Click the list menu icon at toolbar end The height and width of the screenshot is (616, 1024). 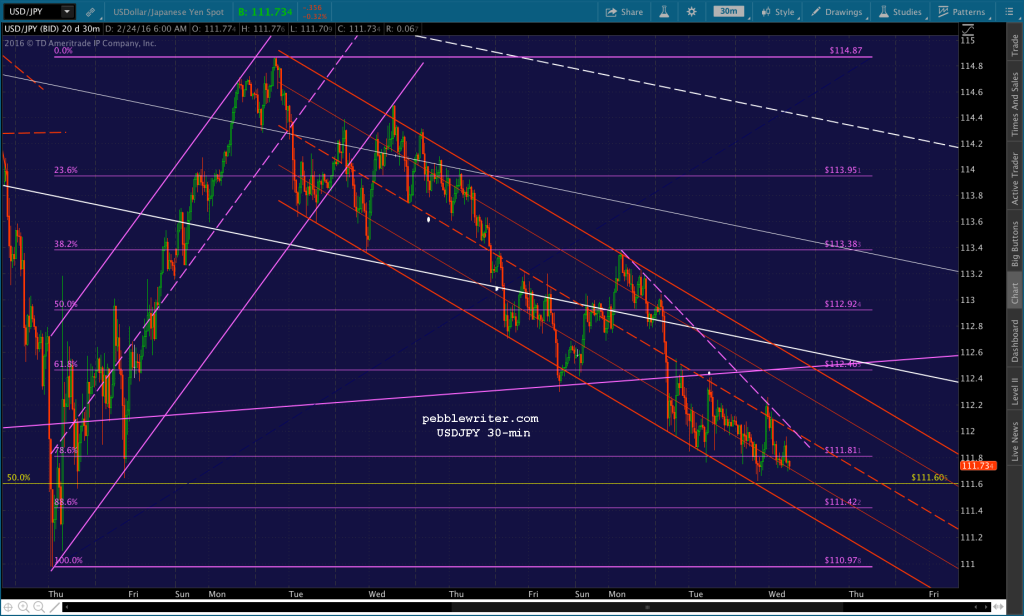pos(1009,12)
